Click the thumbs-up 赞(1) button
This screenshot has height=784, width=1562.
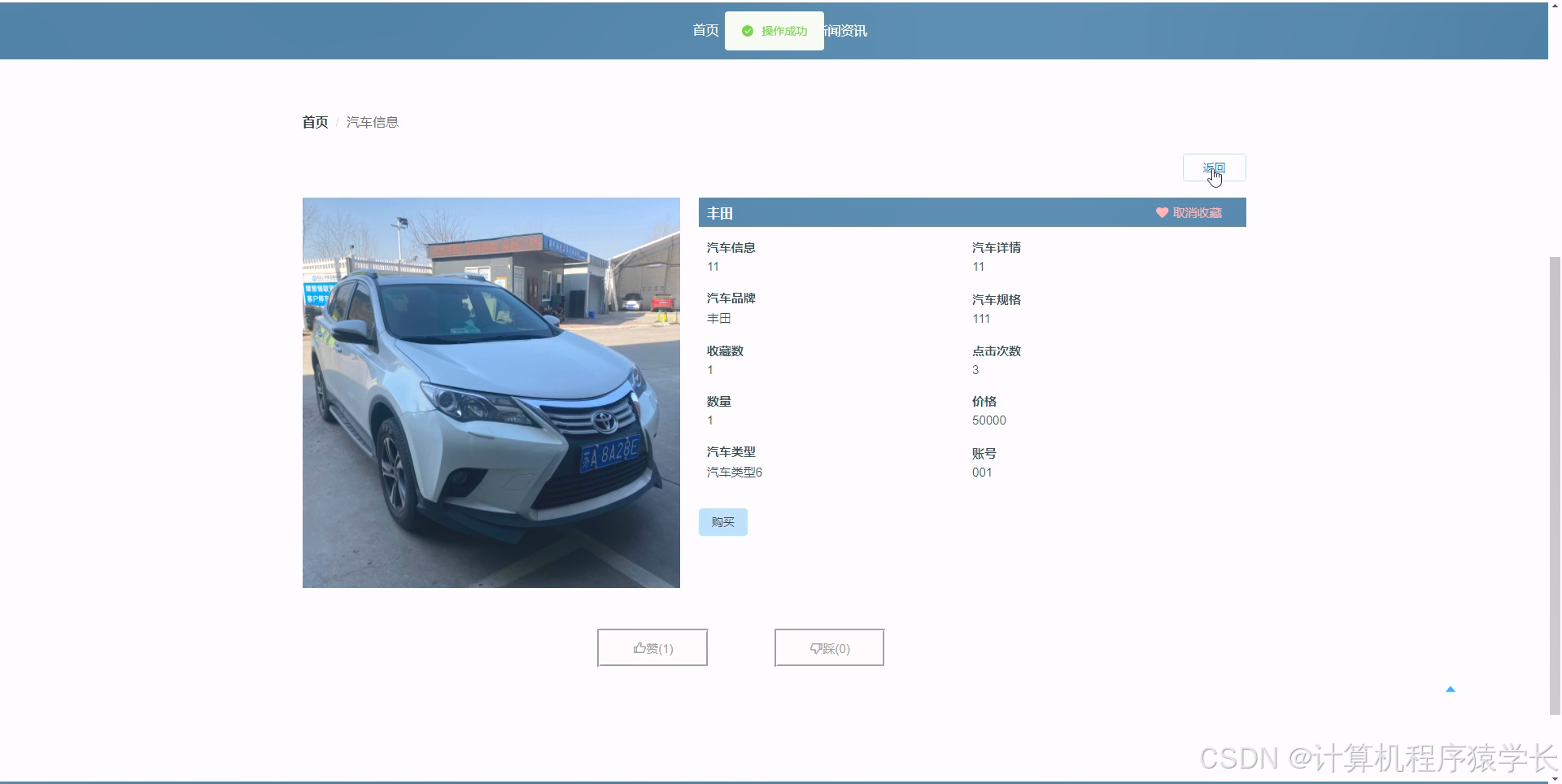click(652, 647)
